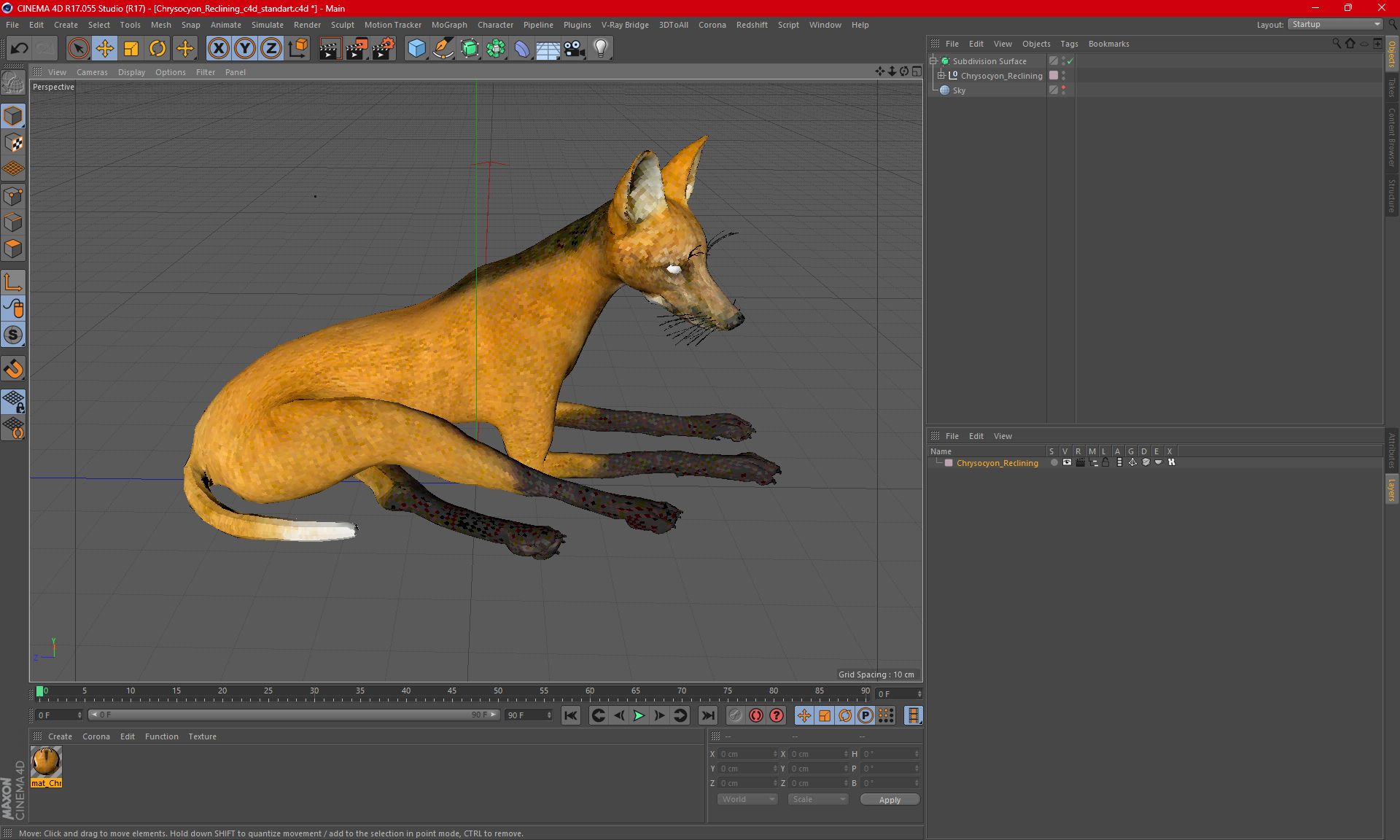Image resolution: width=1400 pixels, height=840 pixels.
Task: Toggle X axis lock
Action: click(218, 49)
